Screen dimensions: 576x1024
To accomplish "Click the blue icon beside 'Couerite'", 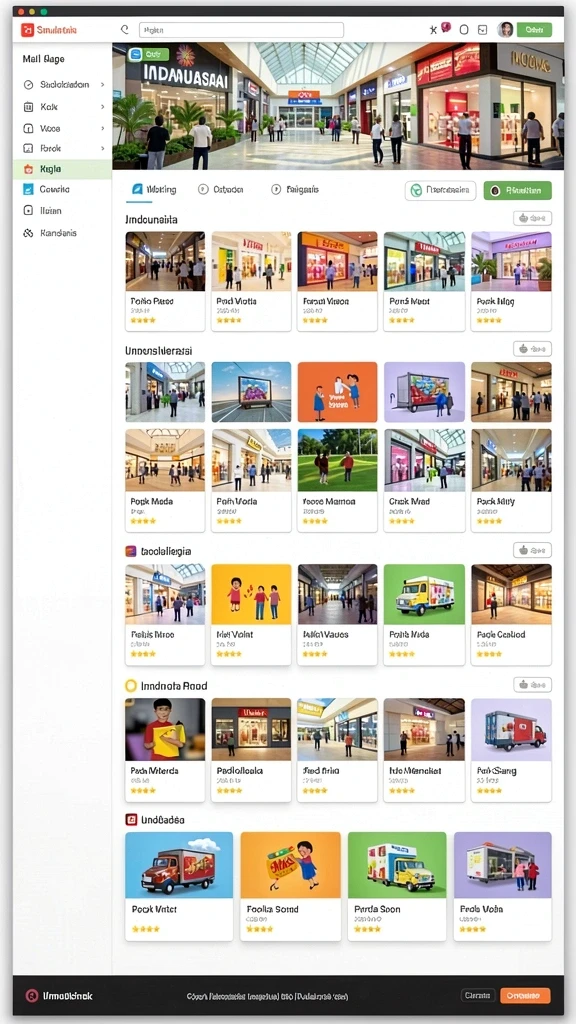I will coord(28,189).
